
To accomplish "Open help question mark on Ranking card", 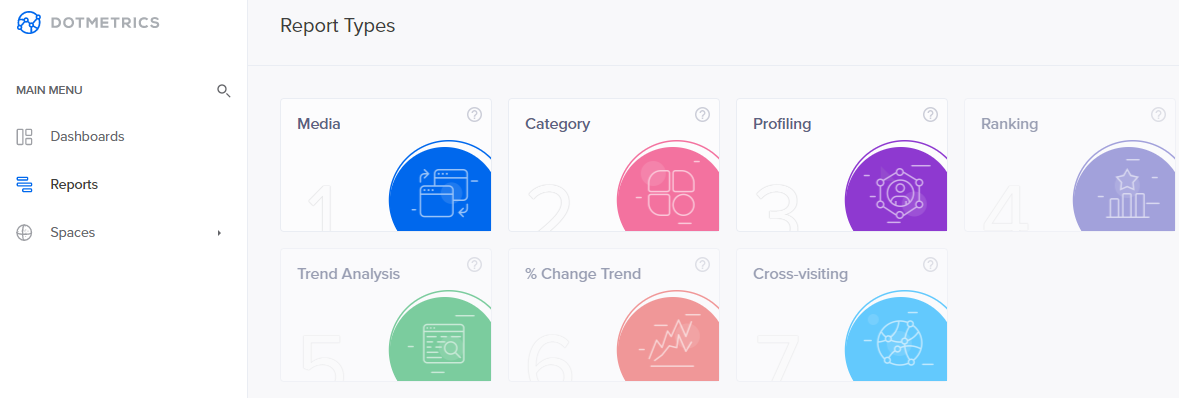I will point(1158,114).
